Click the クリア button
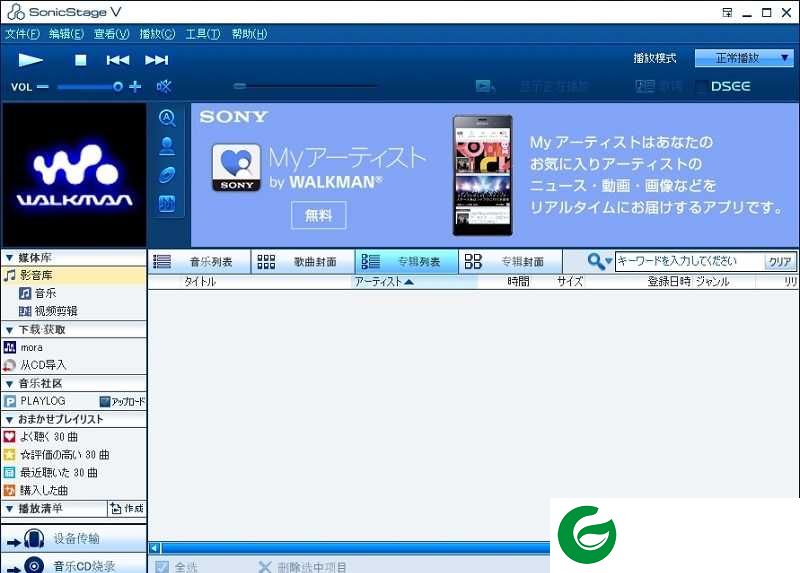The width and height of the screenshot is (800, 573). (x=780, y=262)
